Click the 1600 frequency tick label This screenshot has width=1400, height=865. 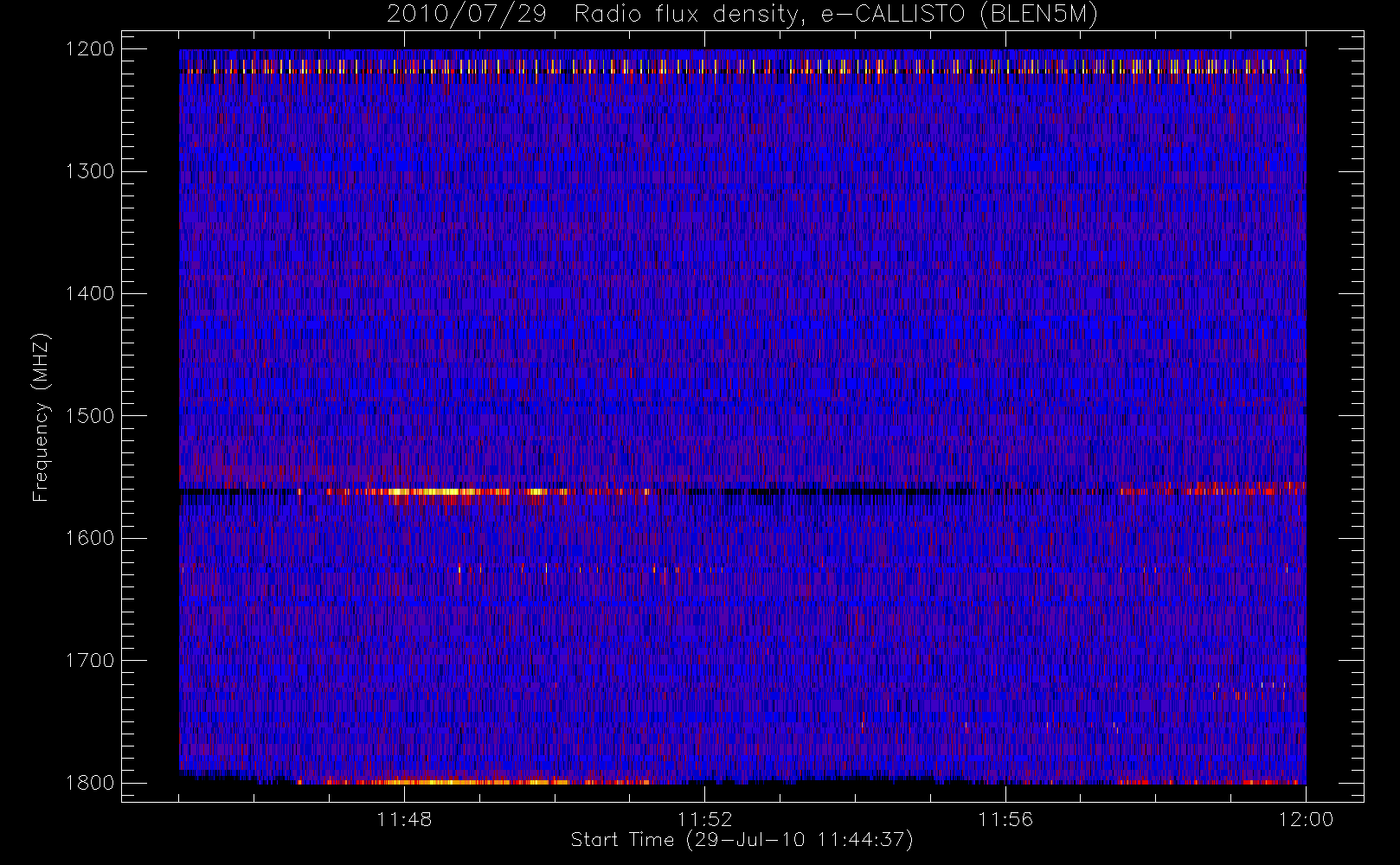tap(90, 538)
